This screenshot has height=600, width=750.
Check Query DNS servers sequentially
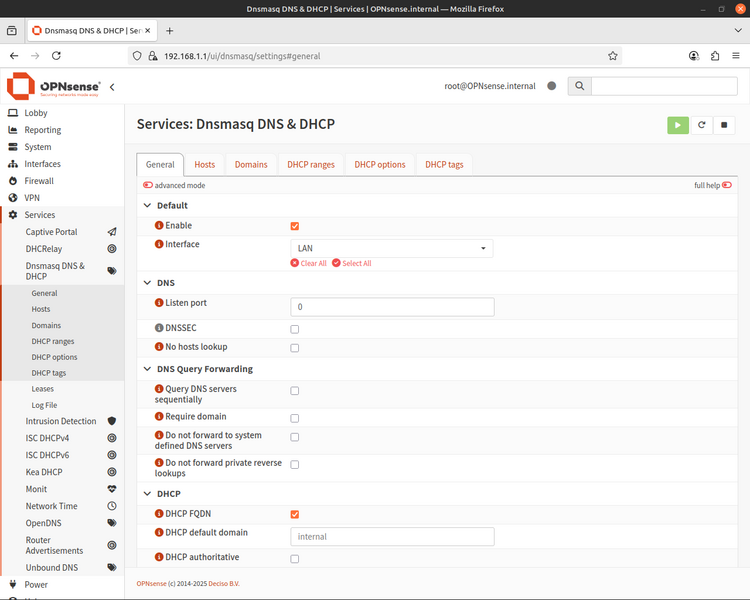click(x=295, y=391)
